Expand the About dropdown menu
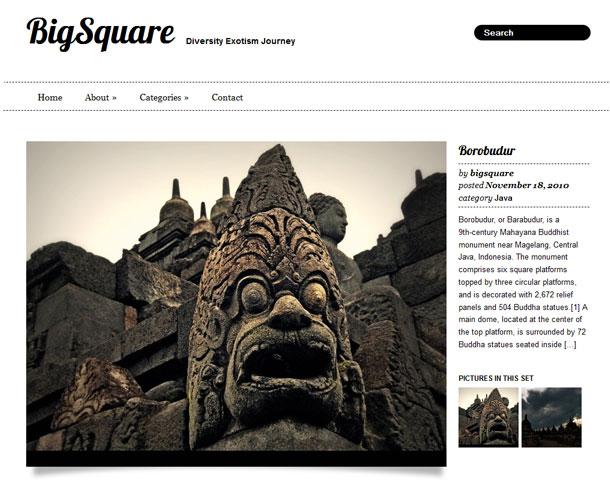The width and height of the screenshot is (610, 501). tap(100, 97)
